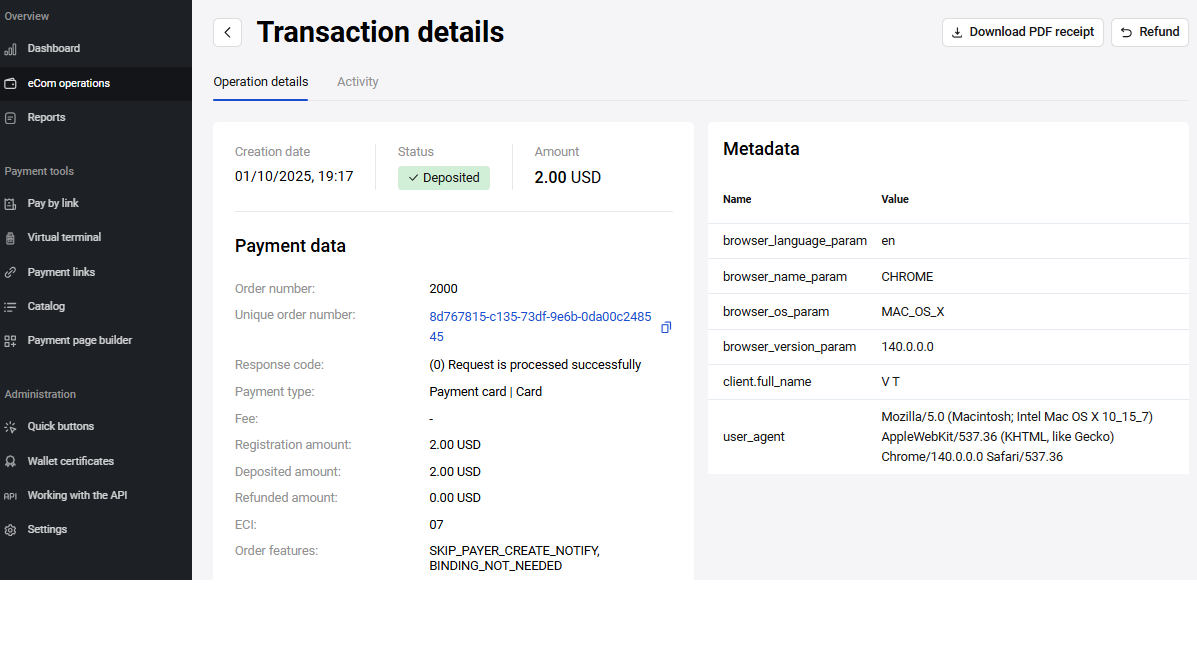Screen dimensions: 1197x660
Task: Click the Dashboard bar chart icon
Action: [x=10, y=49]
